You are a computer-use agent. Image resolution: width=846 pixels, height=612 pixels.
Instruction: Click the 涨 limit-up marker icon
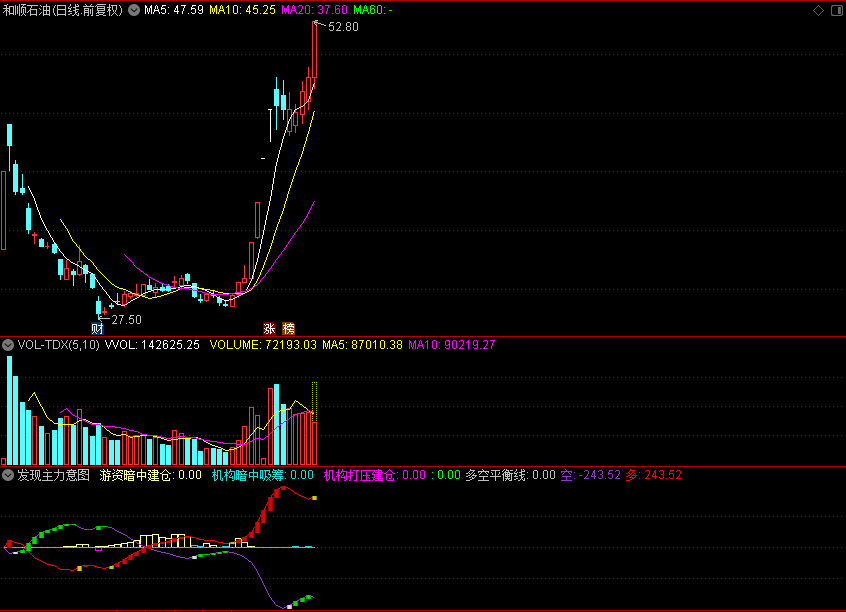click(x=269, y=329)
